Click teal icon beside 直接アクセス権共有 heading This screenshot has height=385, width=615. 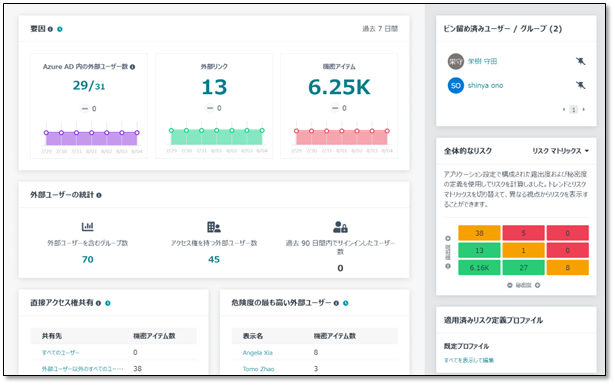108,303
